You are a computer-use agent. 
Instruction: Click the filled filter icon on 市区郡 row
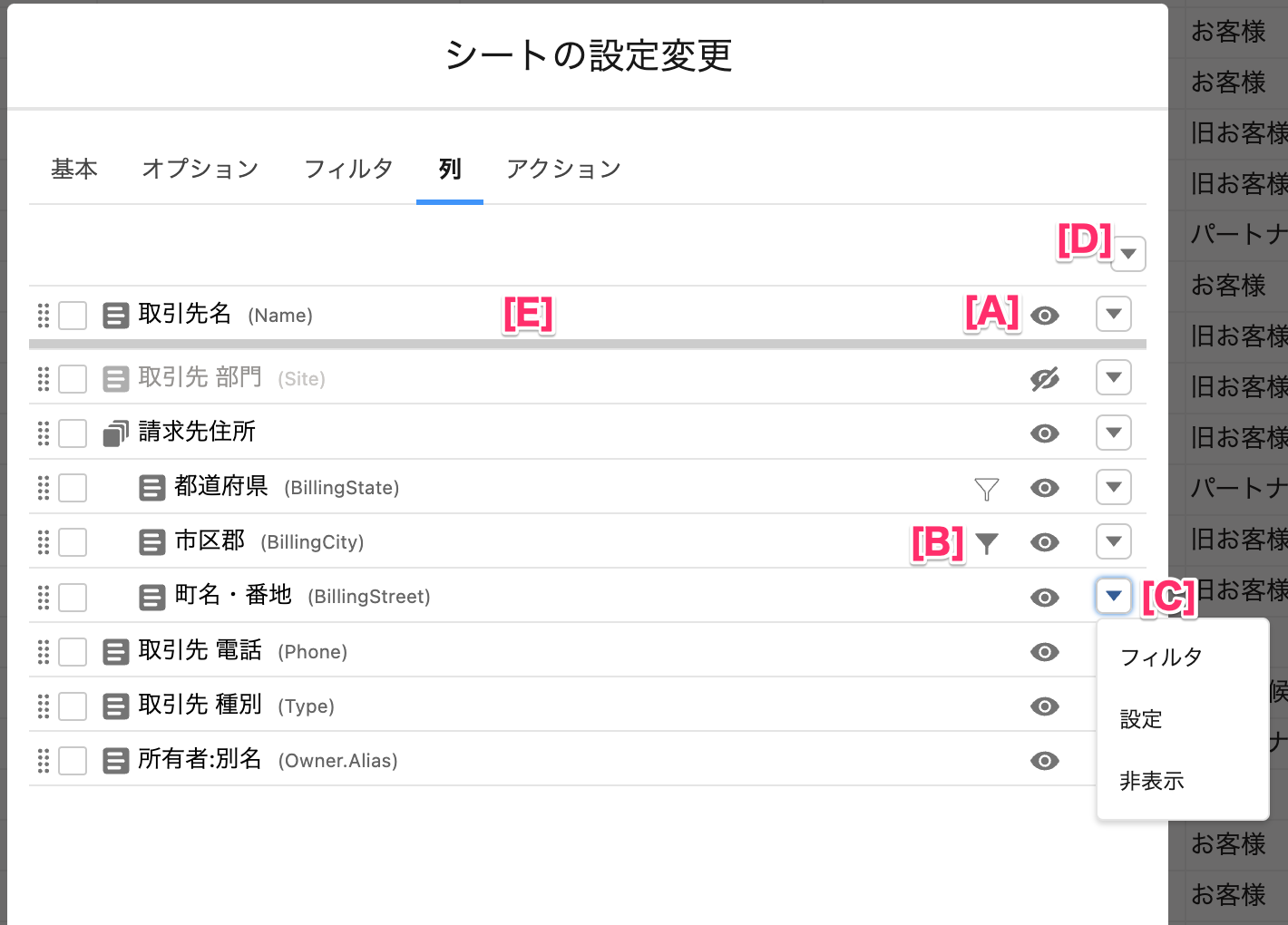(986, 543)
